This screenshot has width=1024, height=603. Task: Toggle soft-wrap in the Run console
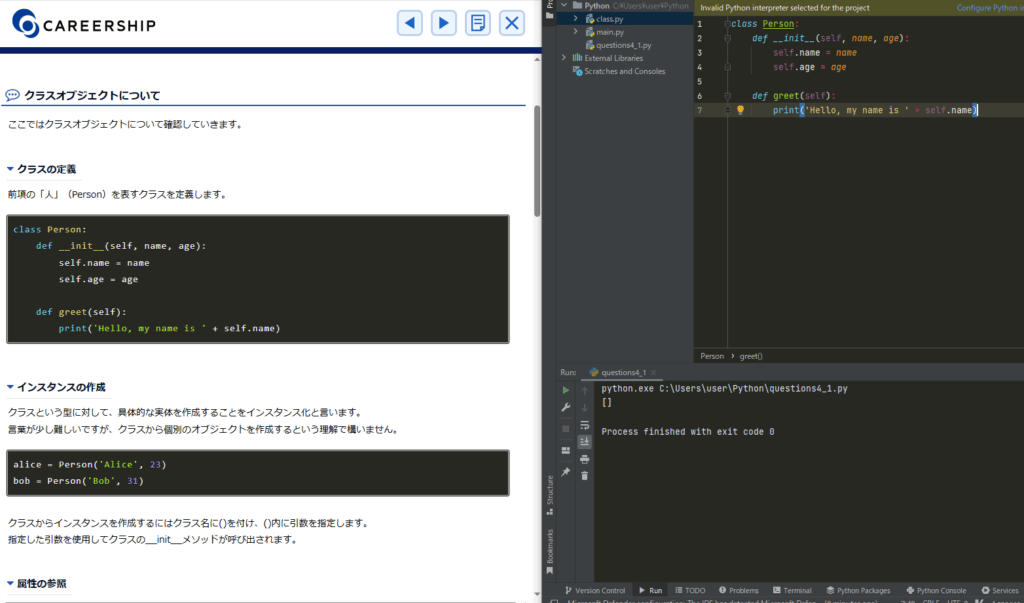[x=585, y=424]
